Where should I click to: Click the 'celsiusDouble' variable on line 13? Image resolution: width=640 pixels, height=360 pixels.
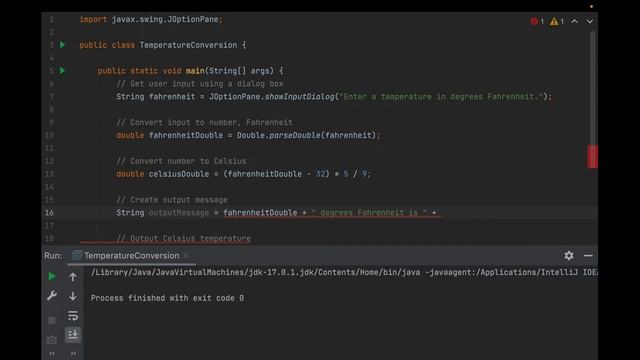coord(179,174)
